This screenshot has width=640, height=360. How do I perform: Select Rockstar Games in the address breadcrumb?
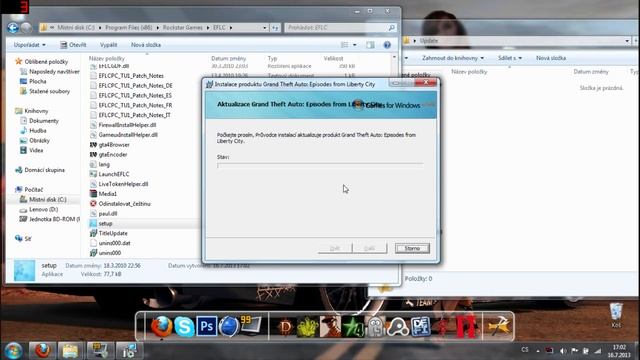[x=182, y=27]
